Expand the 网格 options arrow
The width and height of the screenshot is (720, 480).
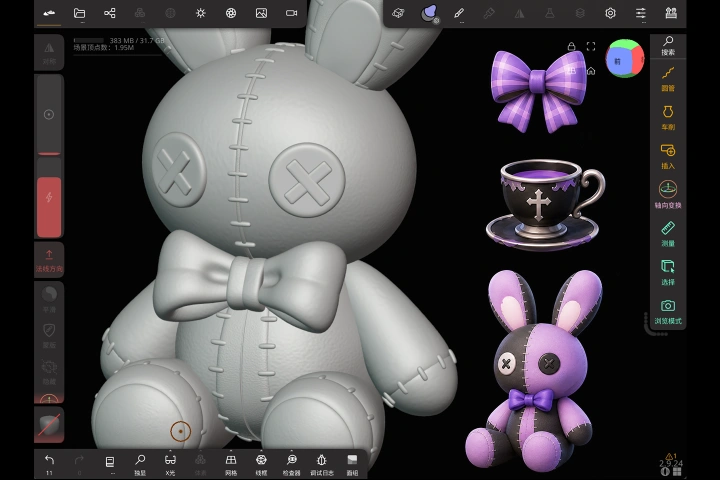coord(231,451)
